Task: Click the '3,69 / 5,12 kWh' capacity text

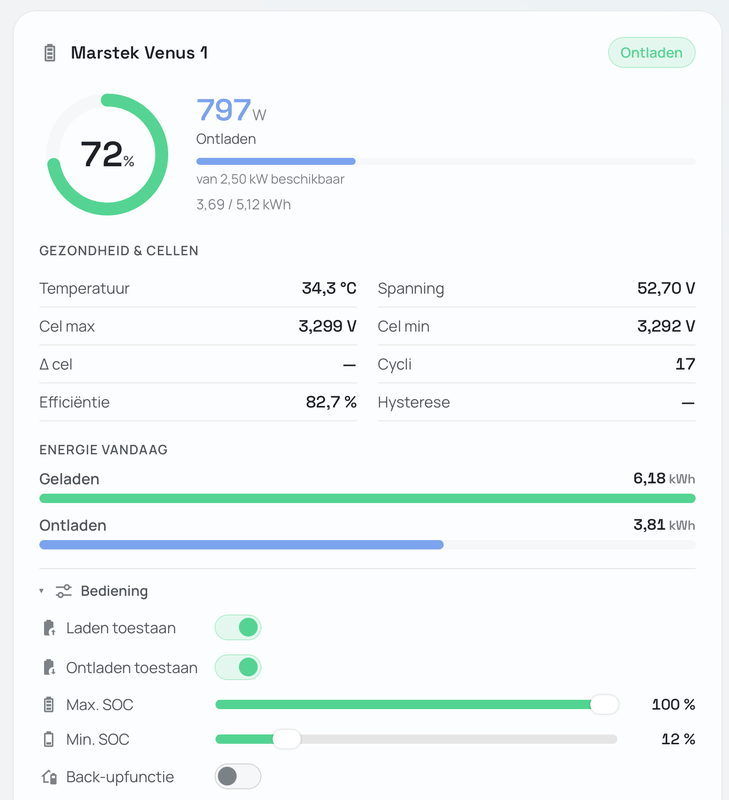Action: click(x=243, y=205)
